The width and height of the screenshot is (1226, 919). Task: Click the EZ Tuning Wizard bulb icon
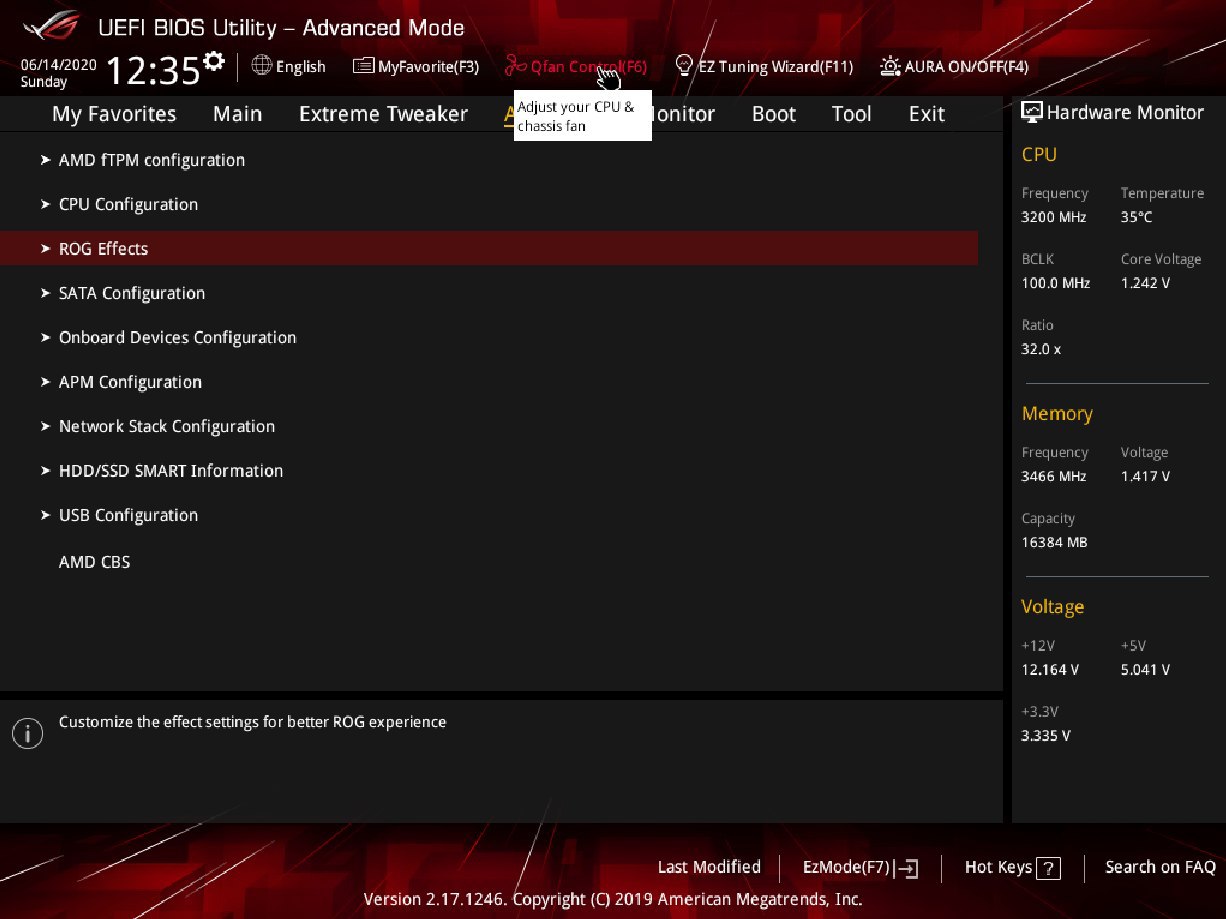(684, 66)
